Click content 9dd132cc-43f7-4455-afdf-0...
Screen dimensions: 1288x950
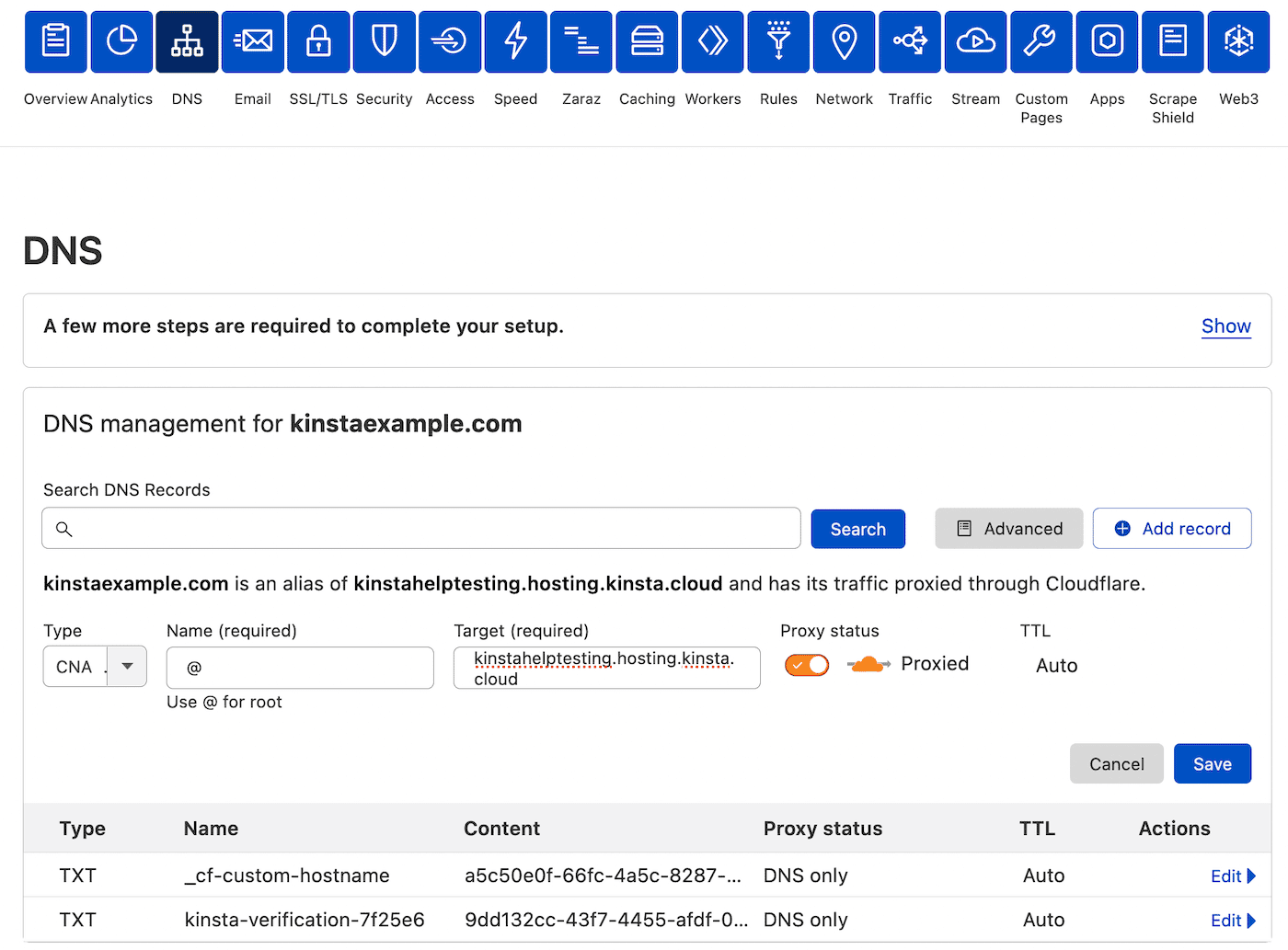coord(606,921)
